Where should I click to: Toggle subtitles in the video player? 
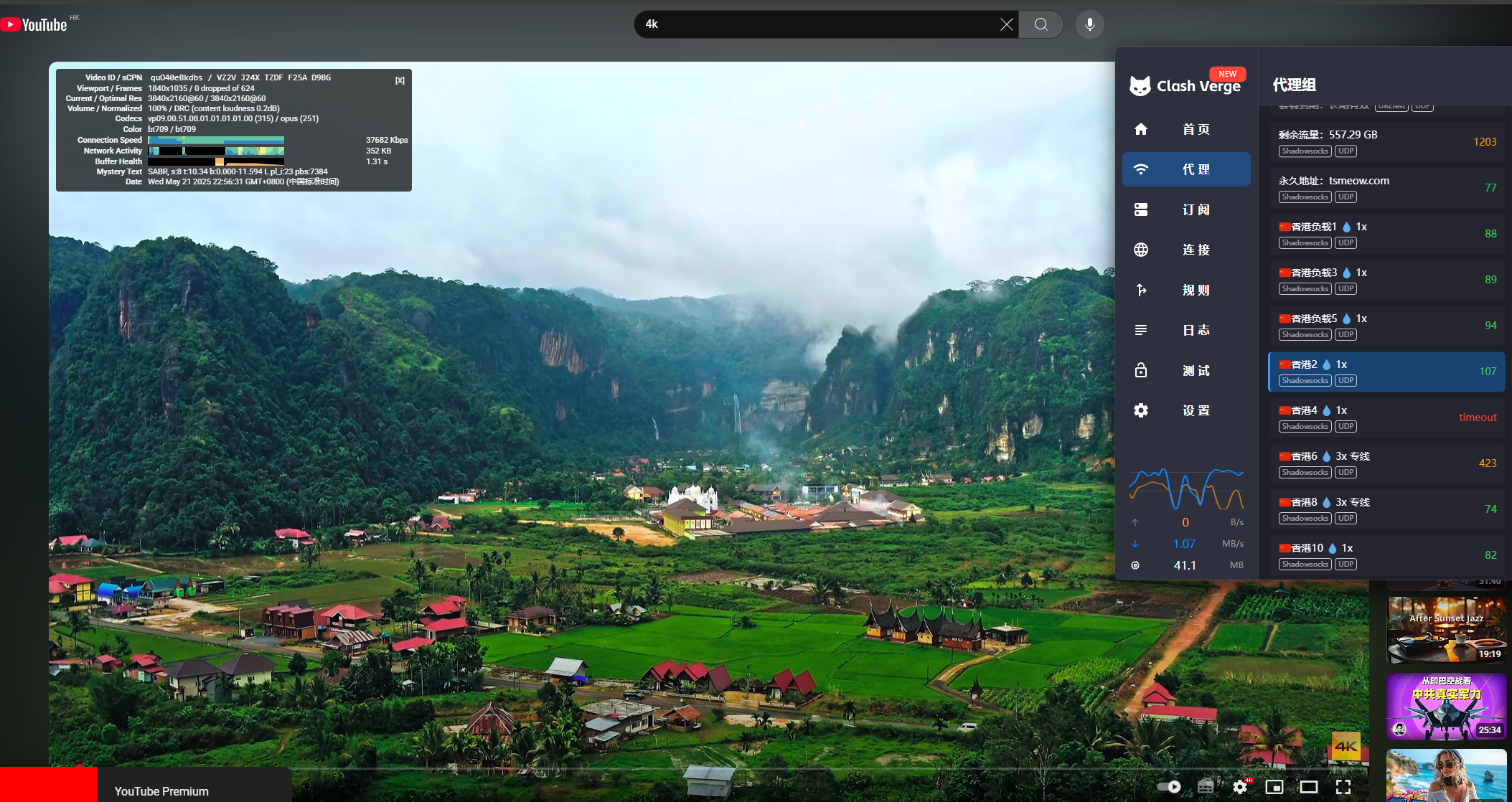pos(1206,787)
